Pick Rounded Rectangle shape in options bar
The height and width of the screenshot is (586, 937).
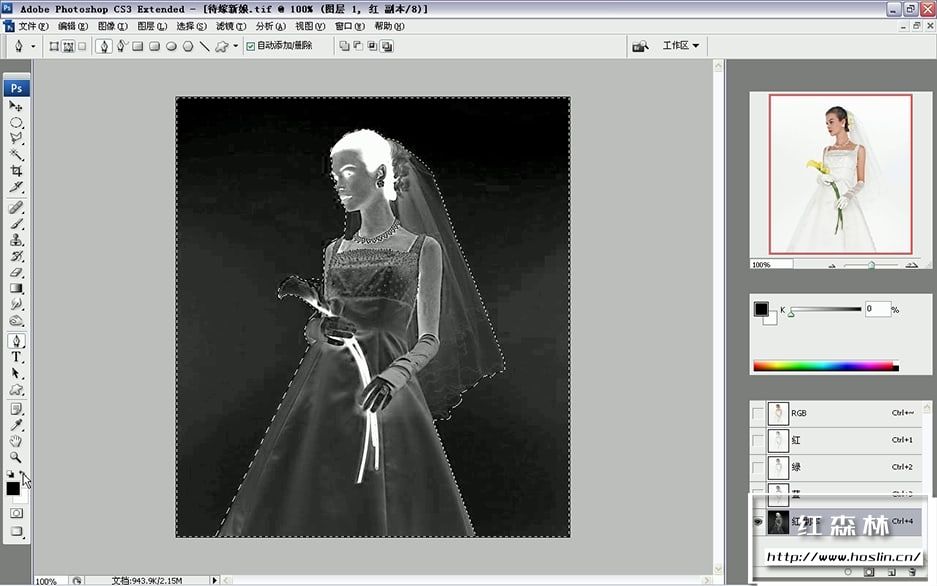[x=154, y=46]
